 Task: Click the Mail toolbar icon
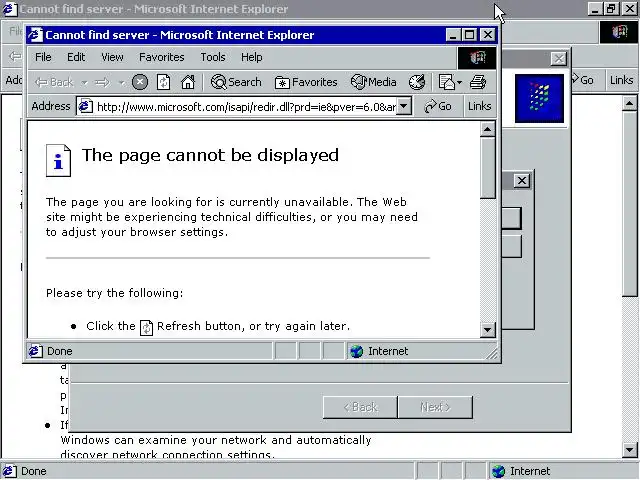point(447,82)
